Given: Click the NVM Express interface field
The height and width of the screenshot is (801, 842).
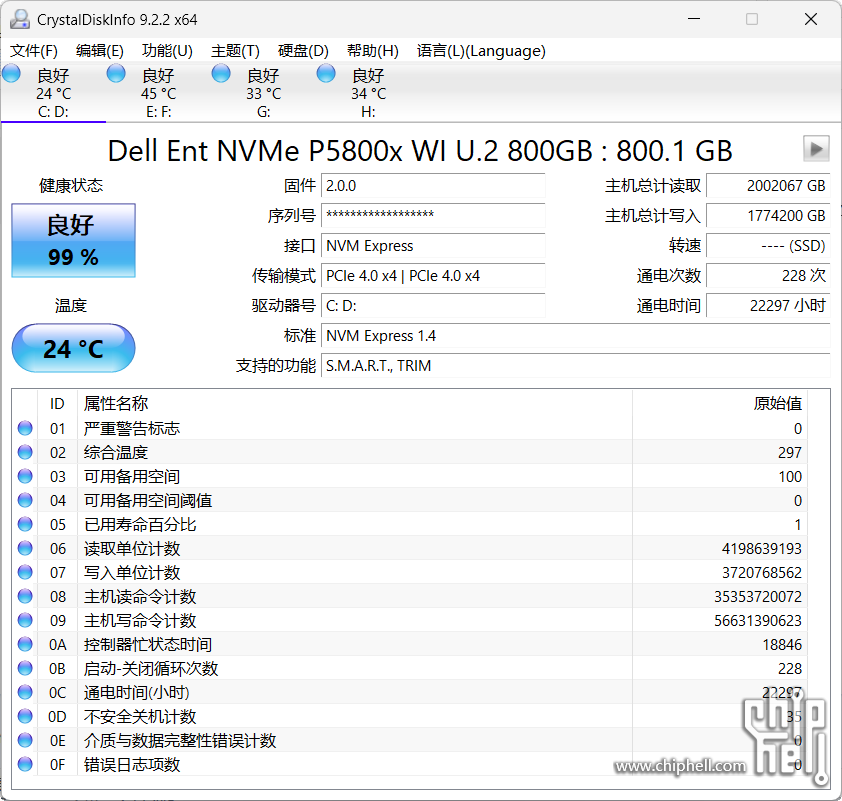Looking at the screenshot, I should pyautogui.click(x=433, y=246).
